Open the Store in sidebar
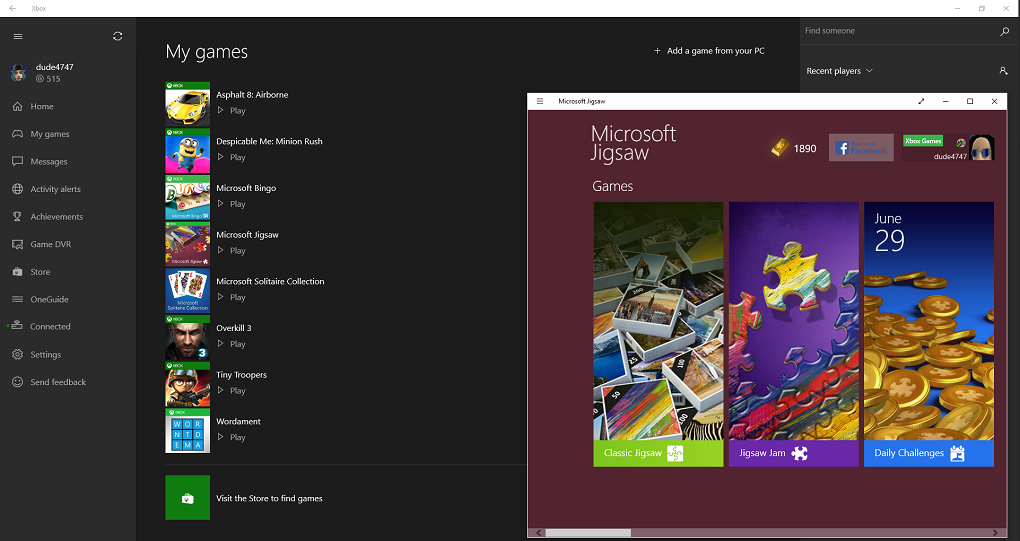Screen dimensions: 1020x541 (x=40, y=272)
